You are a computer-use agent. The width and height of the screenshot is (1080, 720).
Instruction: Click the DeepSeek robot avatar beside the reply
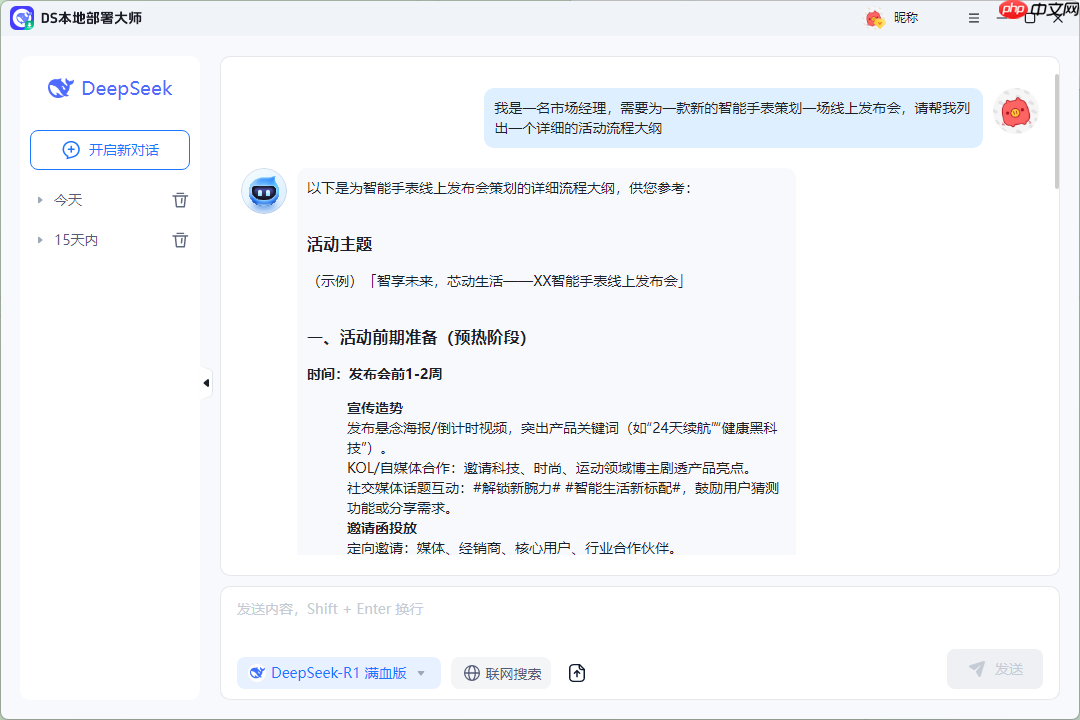tap(263, 191)
